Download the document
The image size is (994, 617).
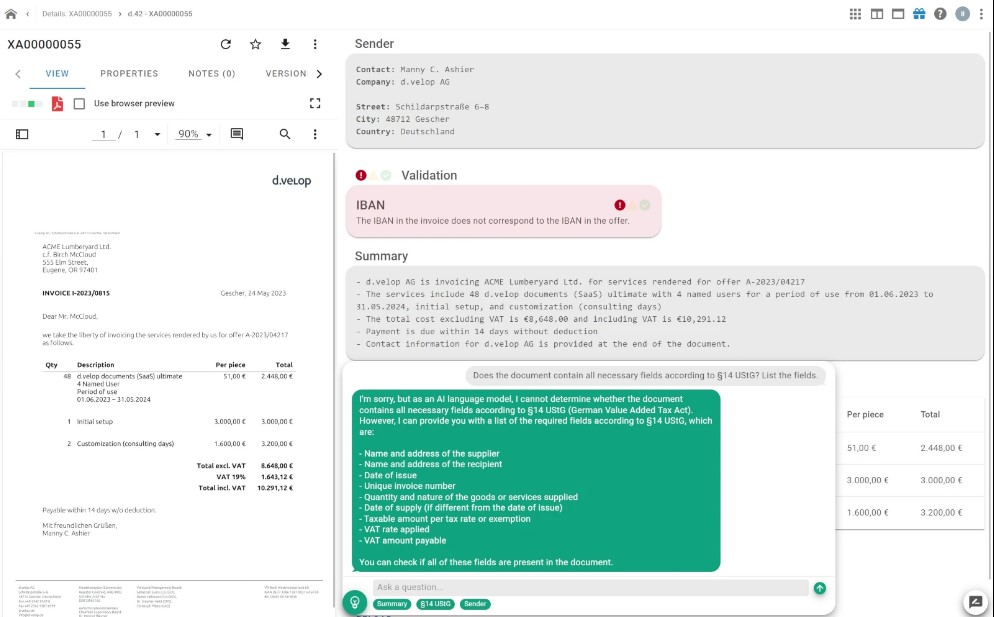coord(285,44)
